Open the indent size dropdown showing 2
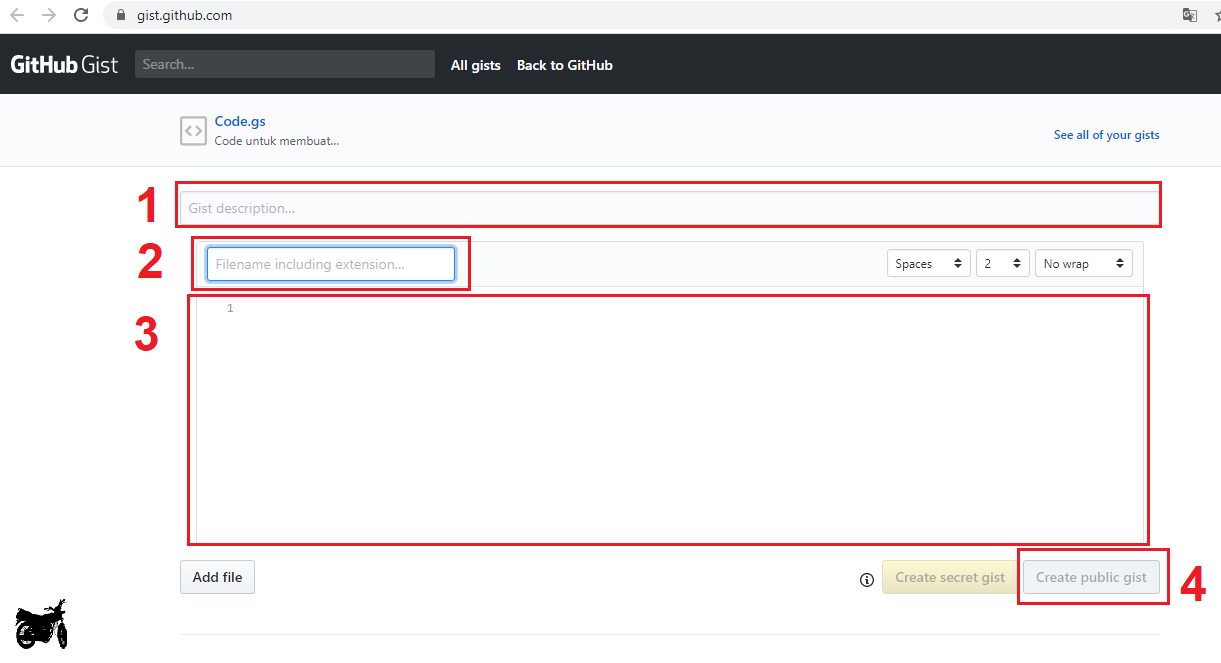1221x663 pixels. point(1002,264)
